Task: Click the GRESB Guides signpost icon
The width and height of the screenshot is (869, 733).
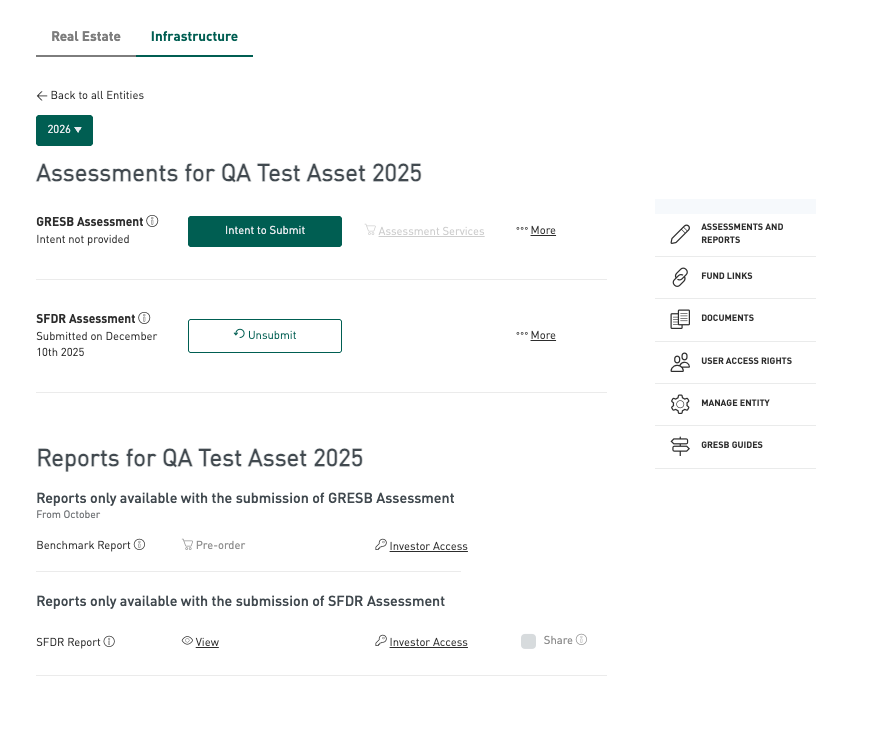Action: tap(680, 446)
